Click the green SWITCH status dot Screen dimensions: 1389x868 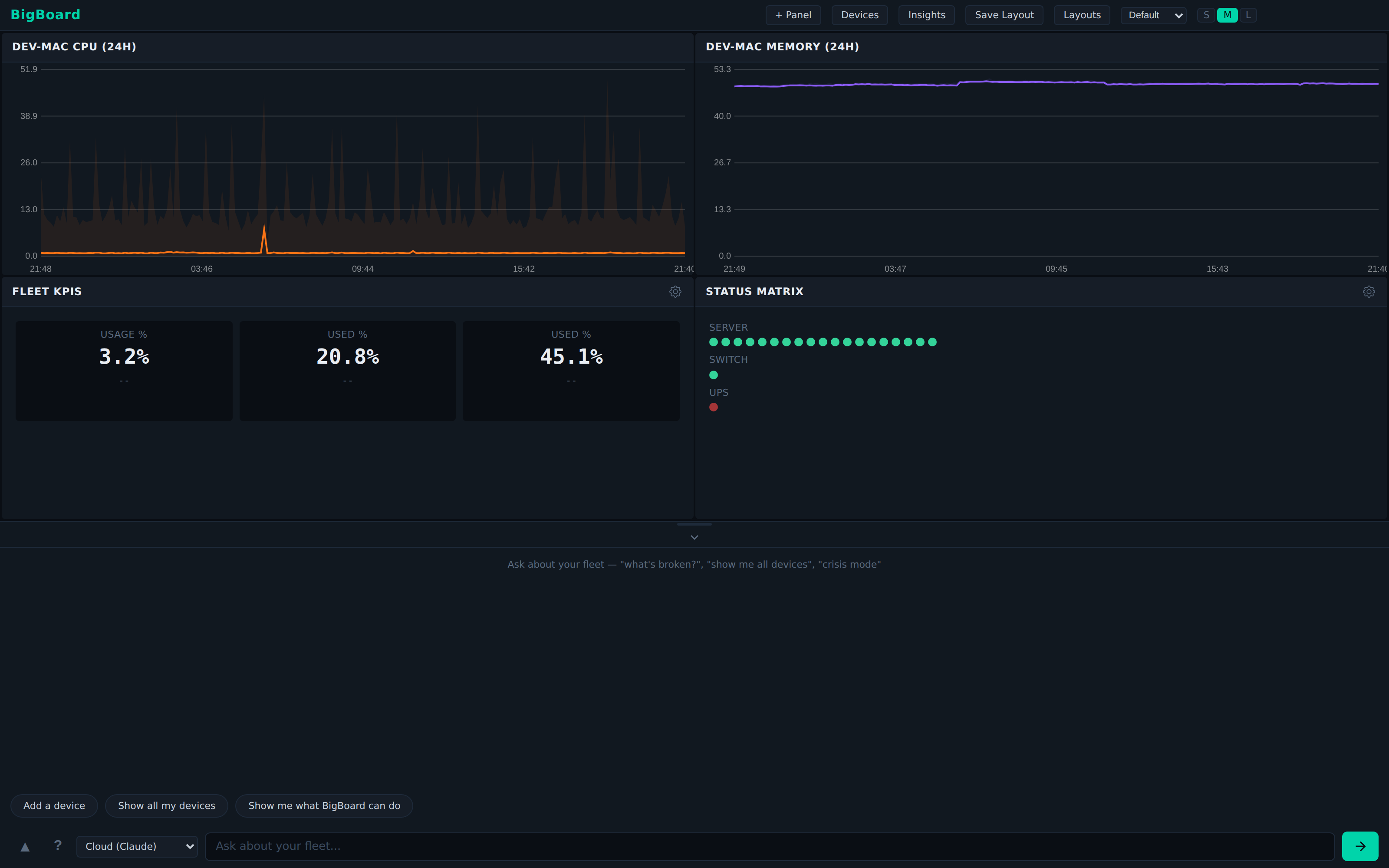714,375
